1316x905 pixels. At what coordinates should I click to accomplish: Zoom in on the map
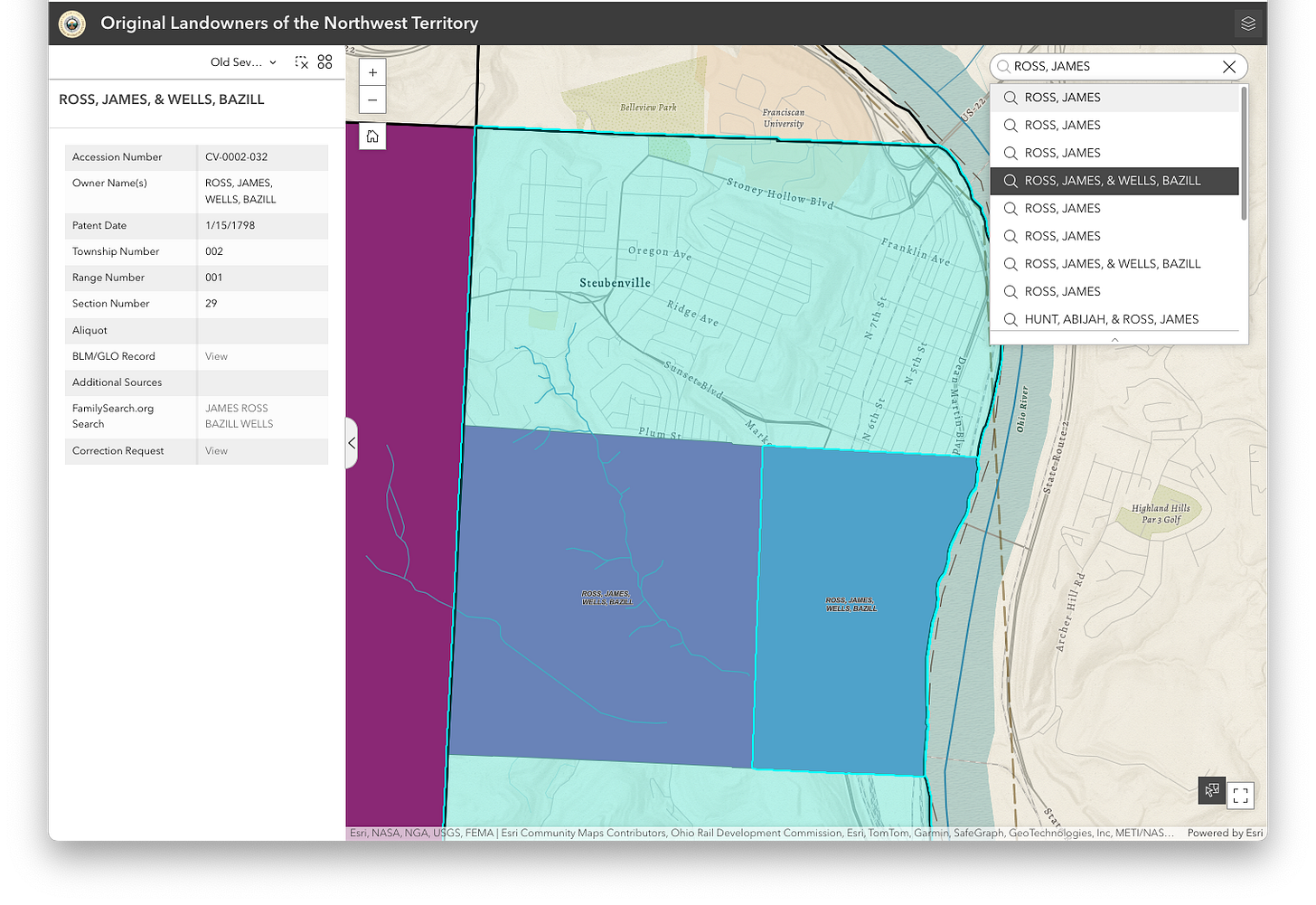point(372,72)
